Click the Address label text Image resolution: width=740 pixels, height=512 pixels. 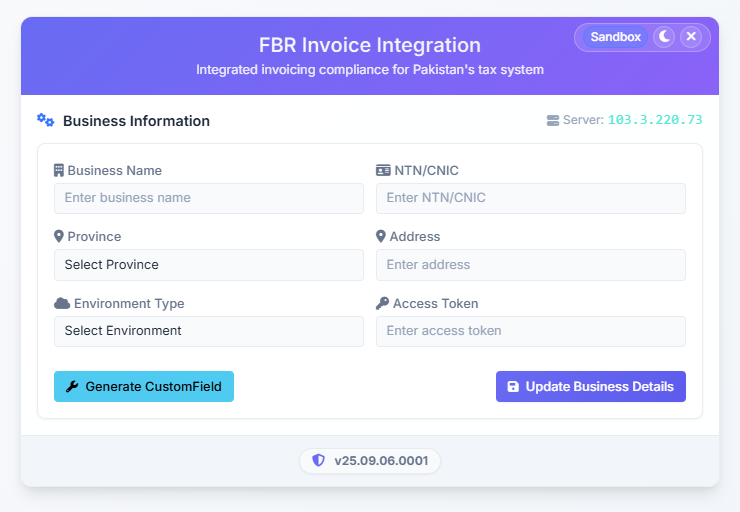415,236
